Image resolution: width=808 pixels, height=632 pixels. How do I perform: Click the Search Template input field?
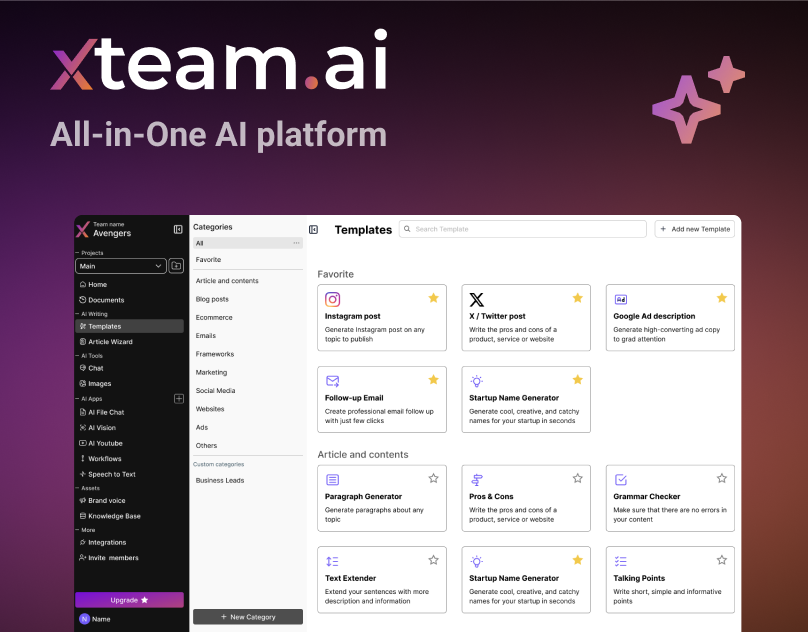522,229
